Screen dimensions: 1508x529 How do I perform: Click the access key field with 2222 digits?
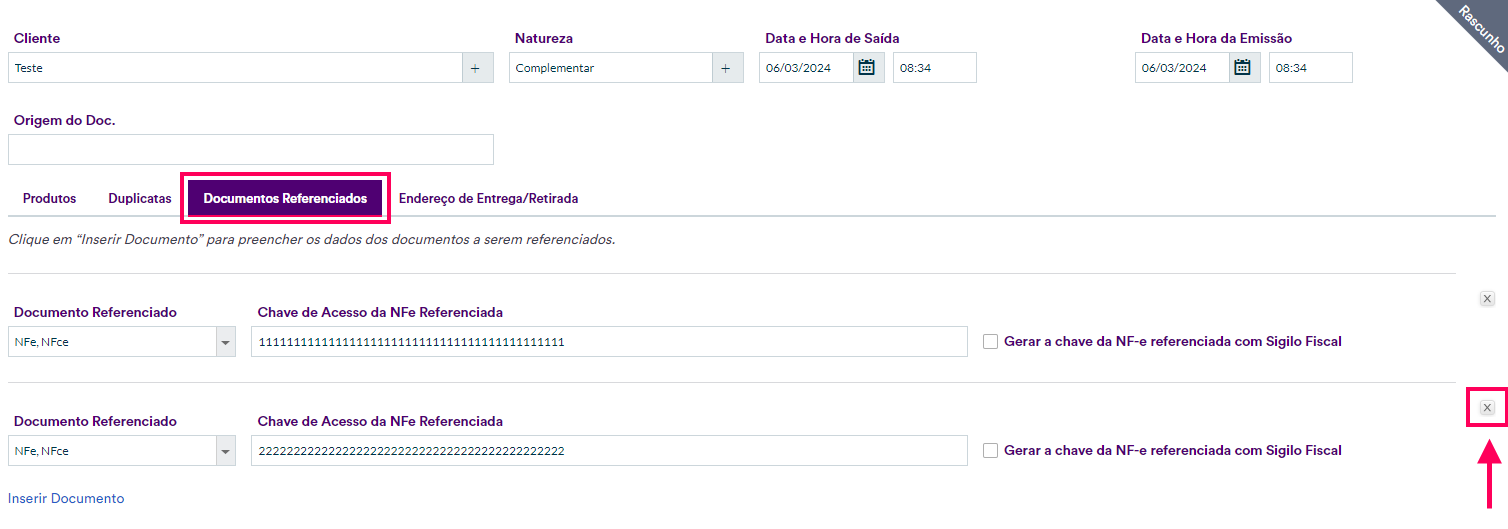[x=608, y=451]
